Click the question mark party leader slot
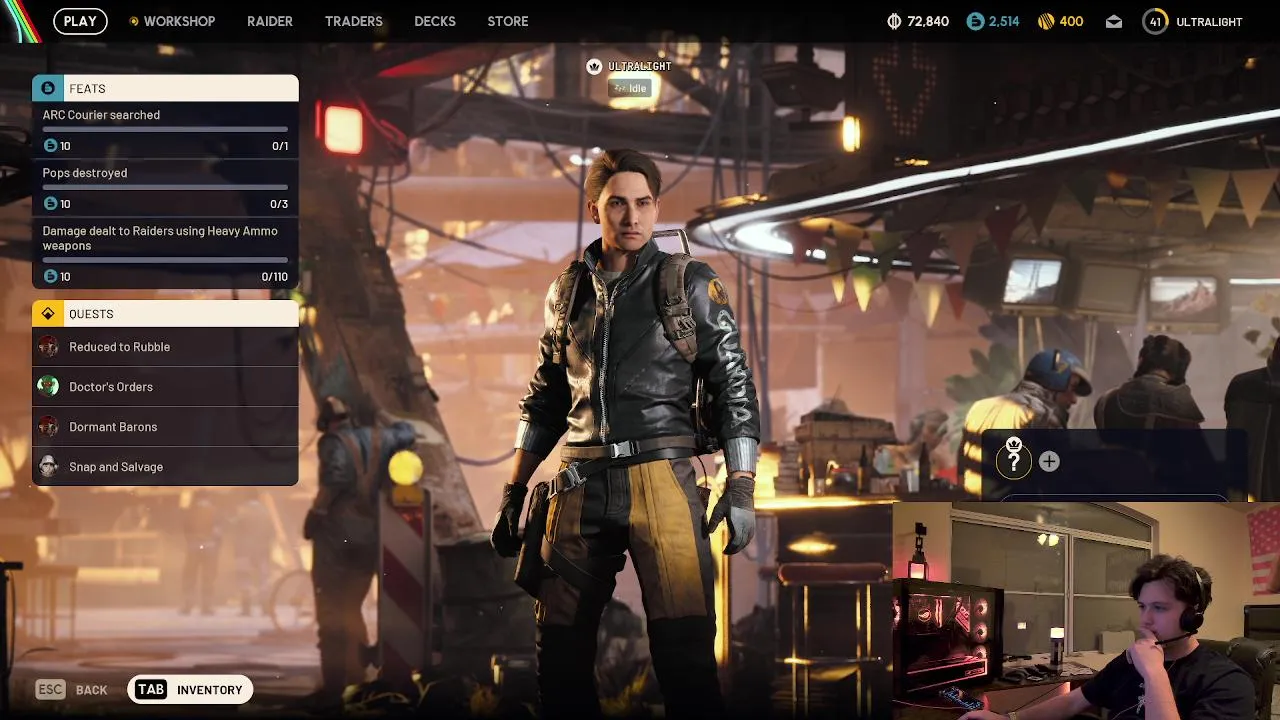1280x720 pixels. 1013,460
